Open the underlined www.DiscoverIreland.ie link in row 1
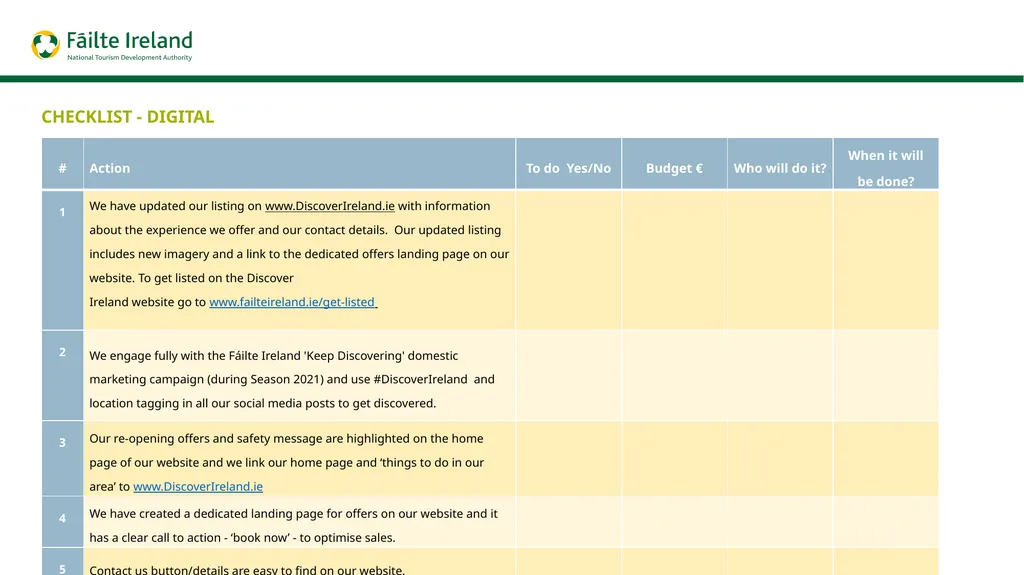 click(x=329, y=206)
